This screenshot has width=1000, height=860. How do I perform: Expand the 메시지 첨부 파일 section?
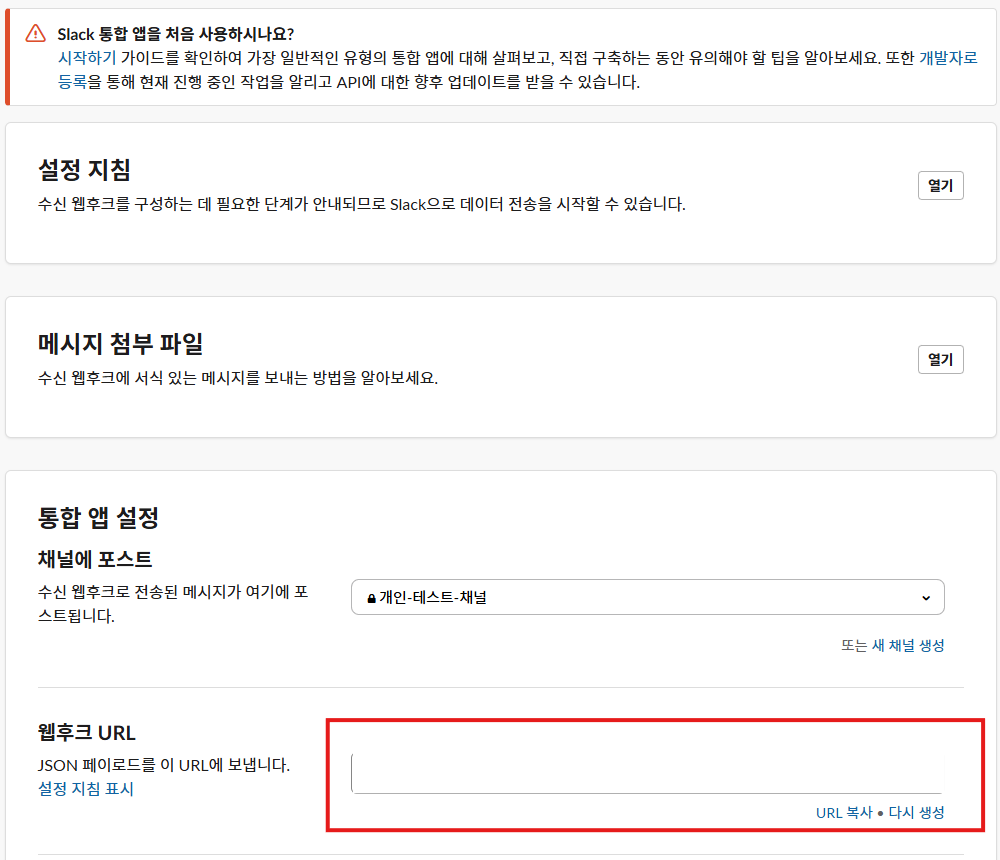939,359
